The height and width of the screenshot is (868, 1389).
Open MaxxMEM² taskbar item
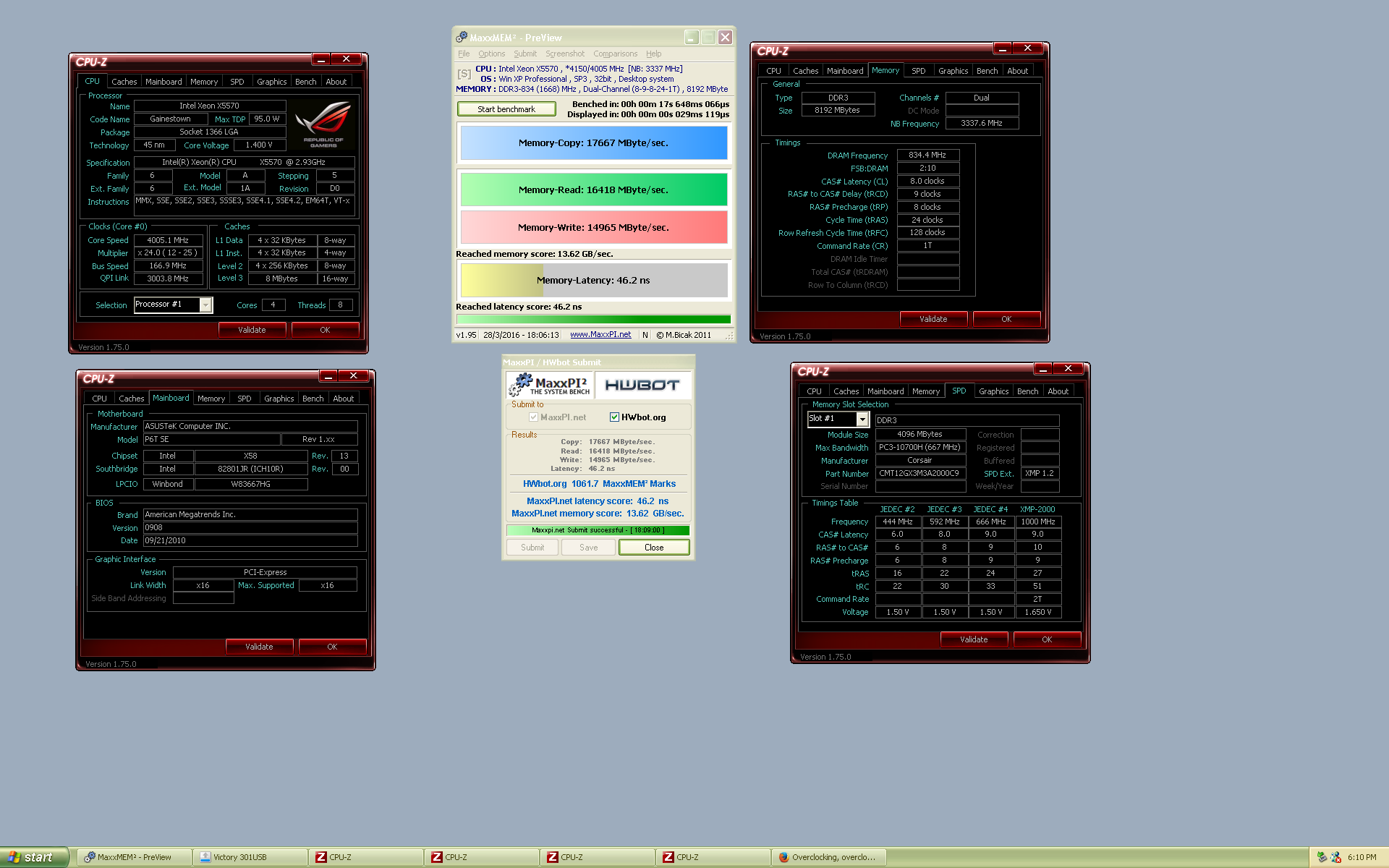(134, 857)
